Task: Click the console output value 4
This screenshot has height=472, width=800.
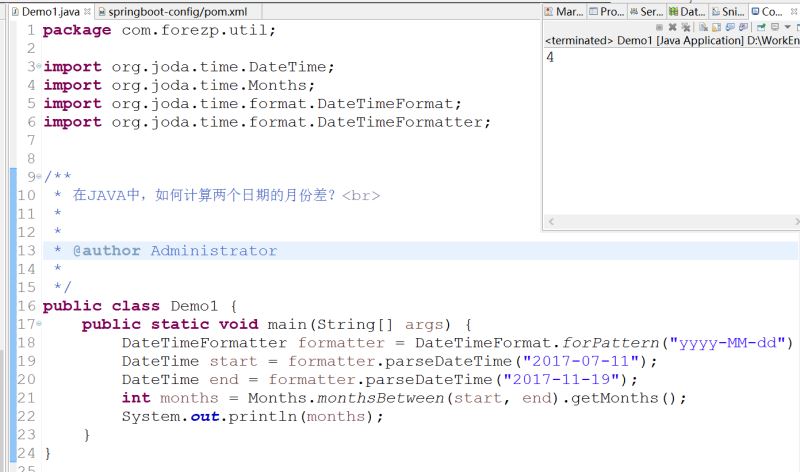Action: (x=550, y=57)
